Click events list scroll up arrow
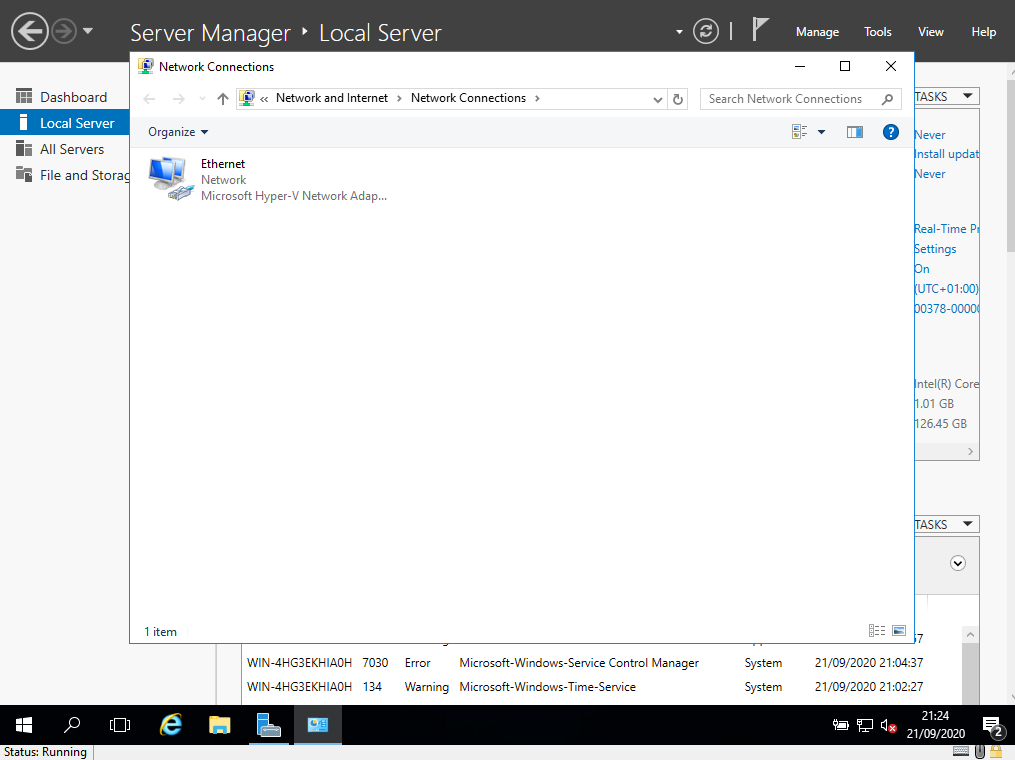This screenshot has width=1015, height=760. tap(970, 634)
